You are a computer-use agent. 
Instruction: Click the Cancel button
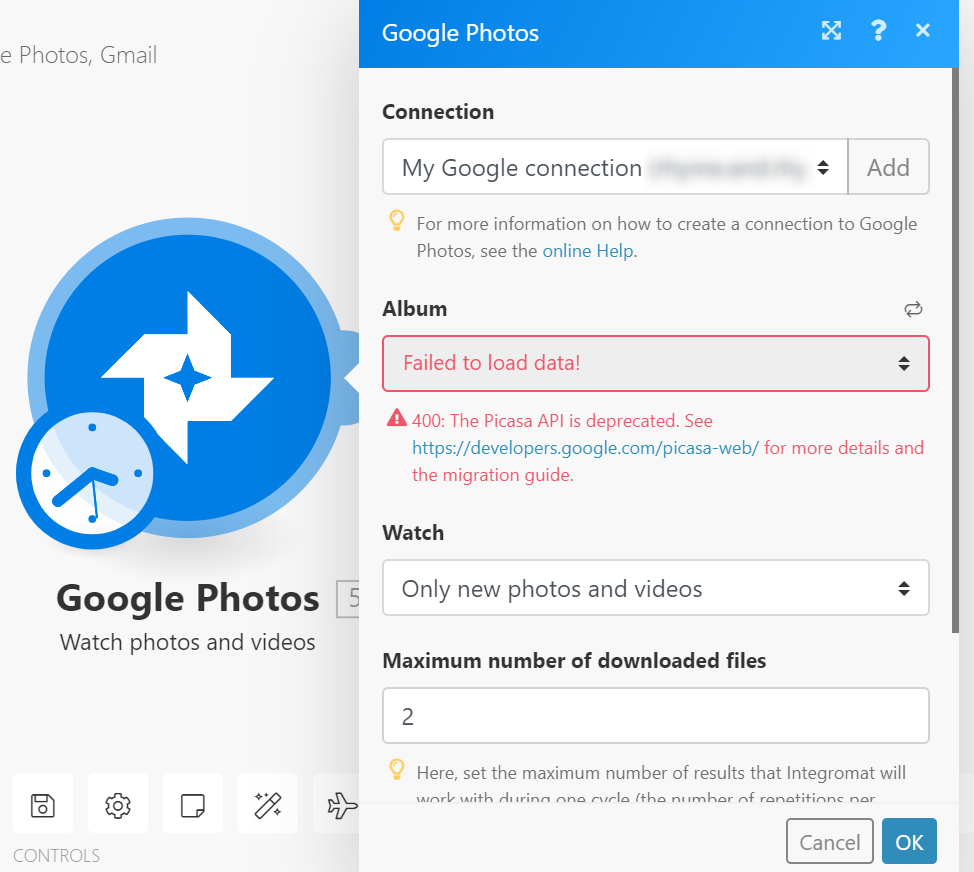tap(829, 842)
